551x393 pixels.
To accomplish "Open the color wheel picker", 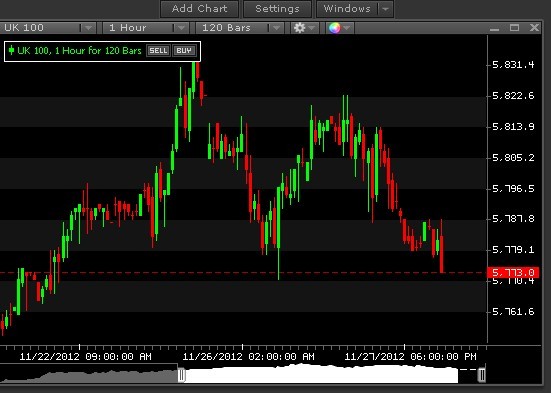I will [335, 28].
